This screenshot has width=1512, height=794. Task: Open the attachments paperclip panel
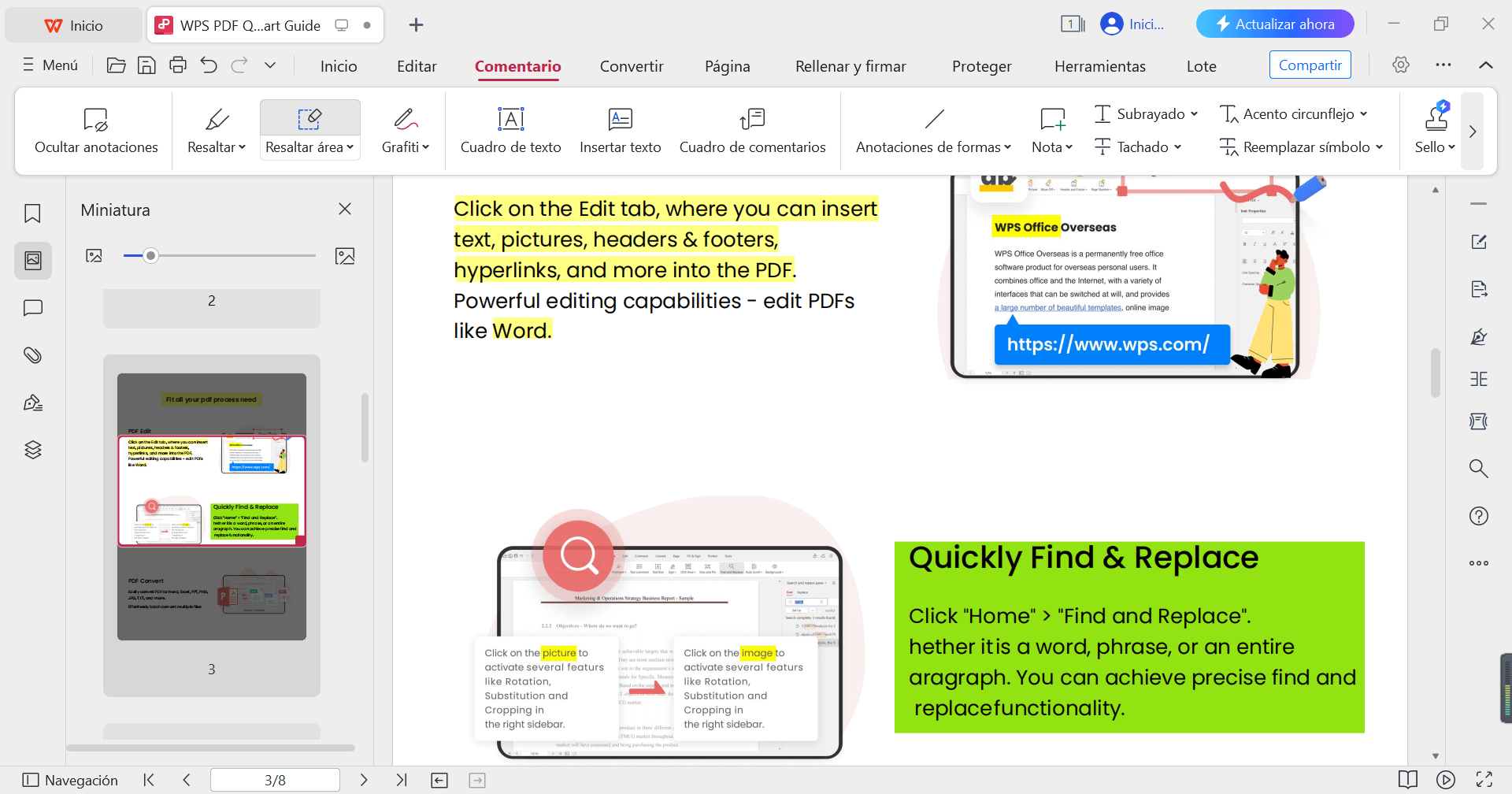[x=33, y=355]
